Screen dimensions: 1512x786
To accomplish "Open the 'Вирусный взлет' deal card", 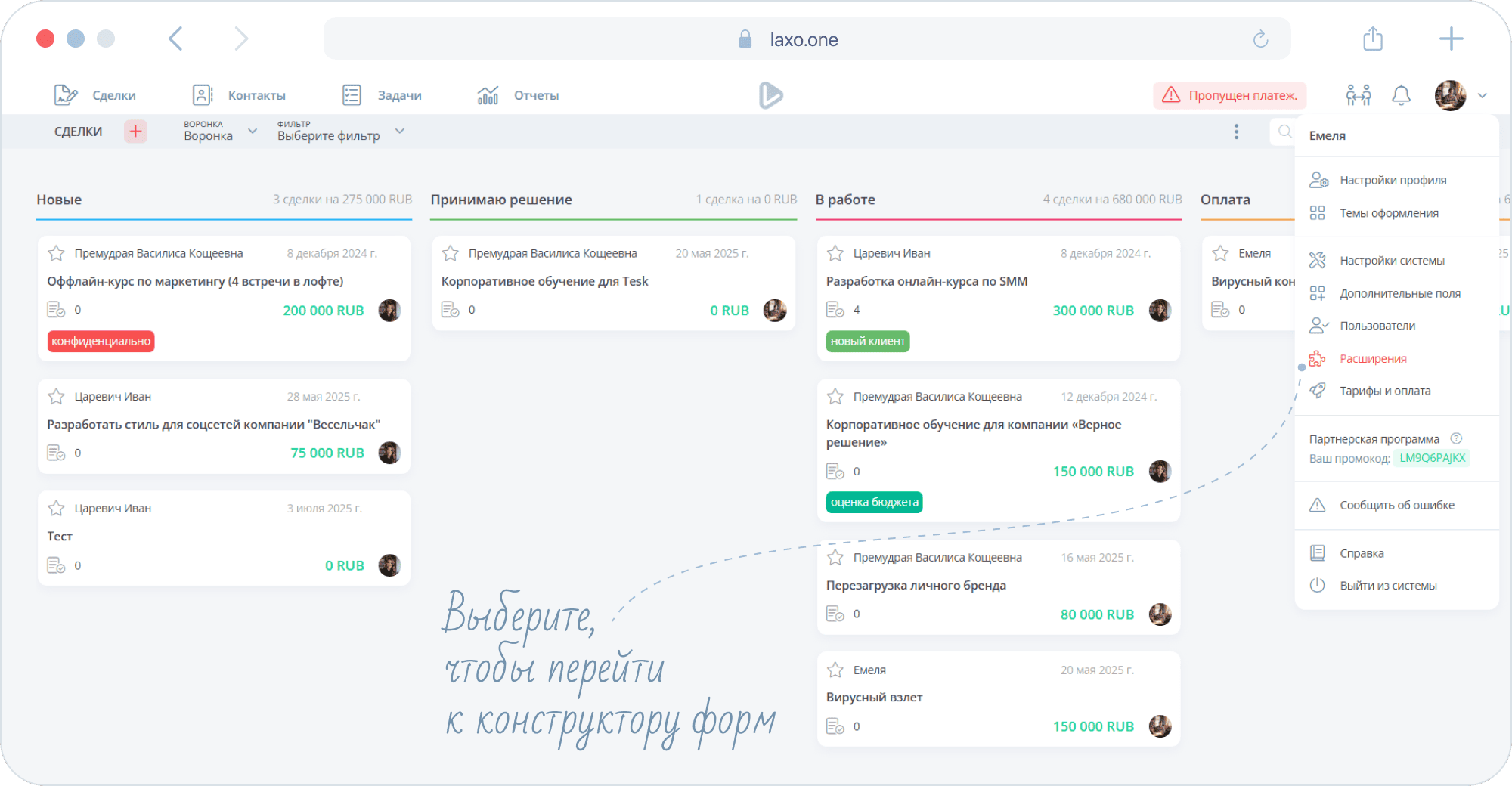I will 998,698.
